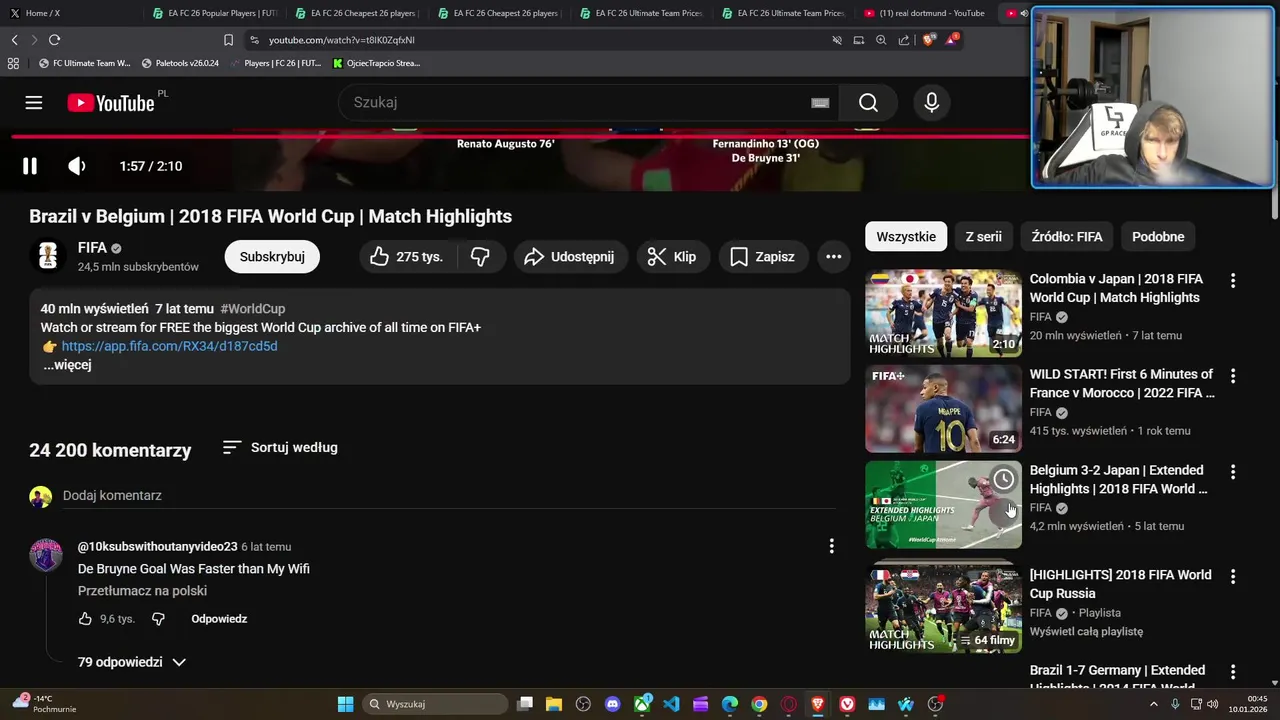Like the De Bruyne Wifi comment
Screen dimensions: 1280x720
pyautogui.click(x=86, y=619)
